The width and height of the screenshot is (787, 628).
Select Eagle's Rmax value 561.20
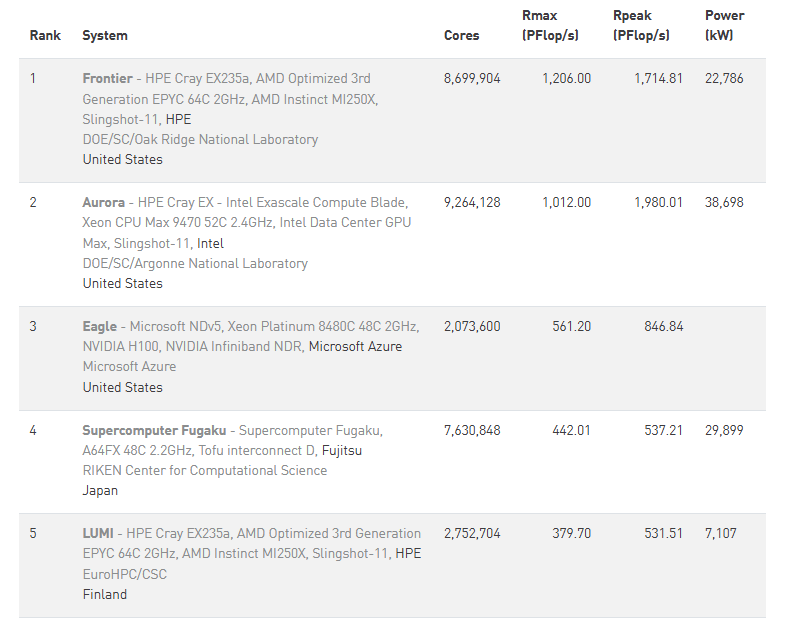tap(572, 326)
